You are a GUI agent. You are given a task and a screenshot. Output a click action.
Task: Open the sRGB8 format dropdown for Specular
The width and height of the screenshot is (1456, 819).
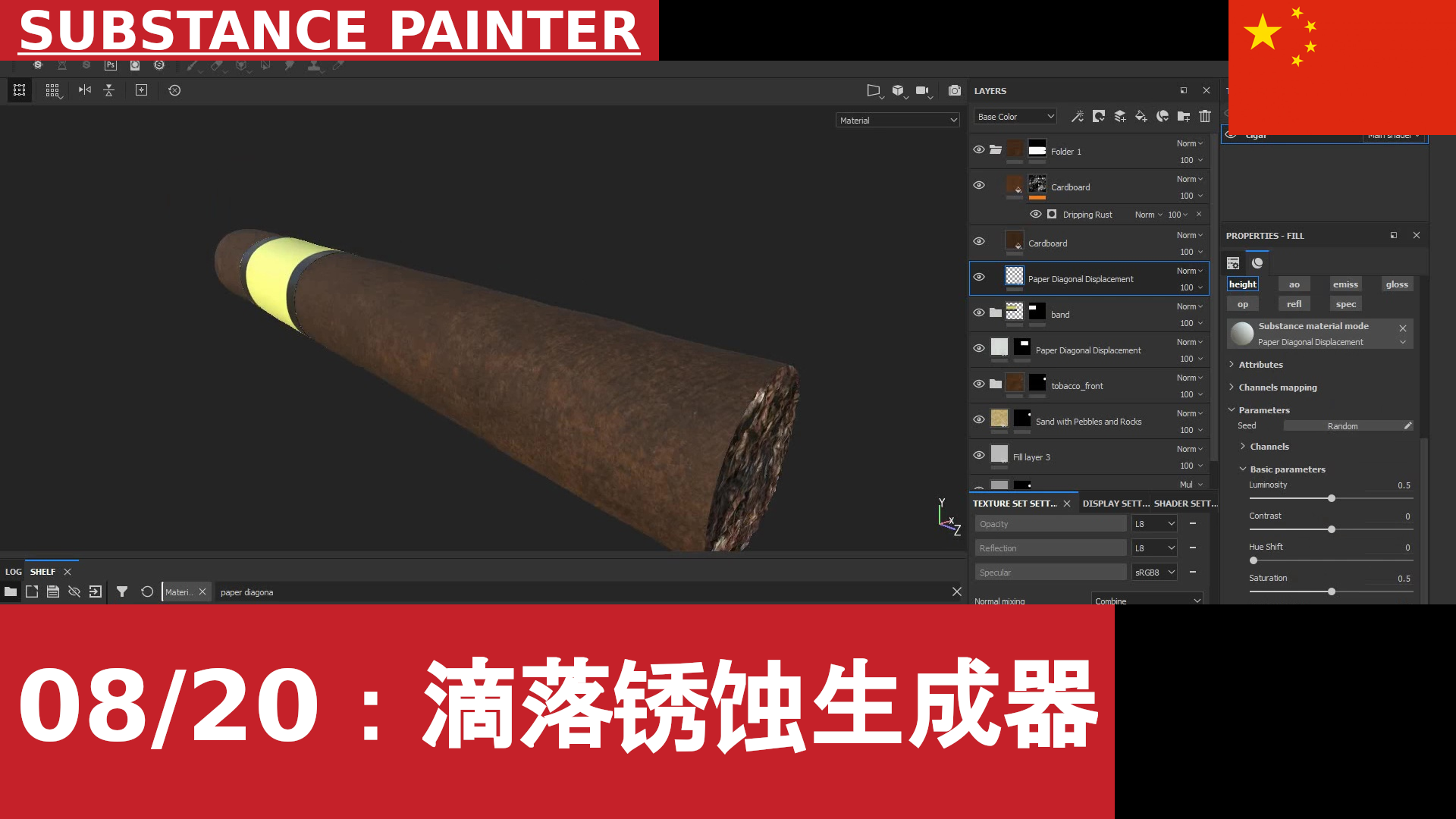pos(1154,573)
